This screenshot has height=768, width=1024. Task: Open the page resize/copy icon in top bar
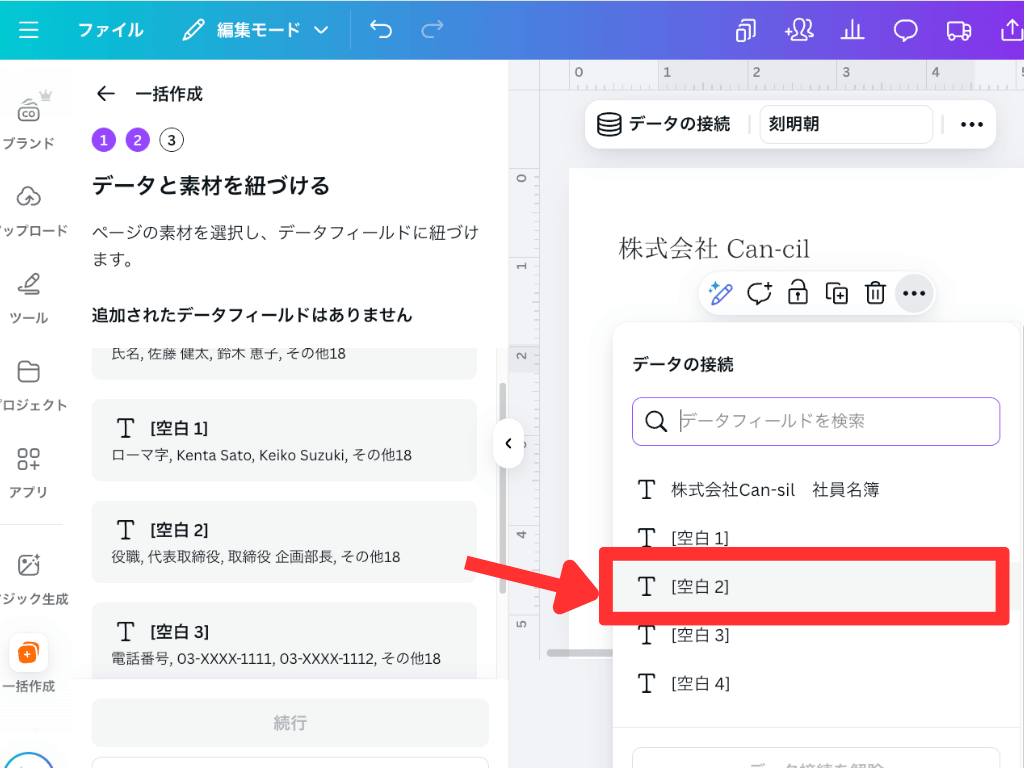click(746, 30)
